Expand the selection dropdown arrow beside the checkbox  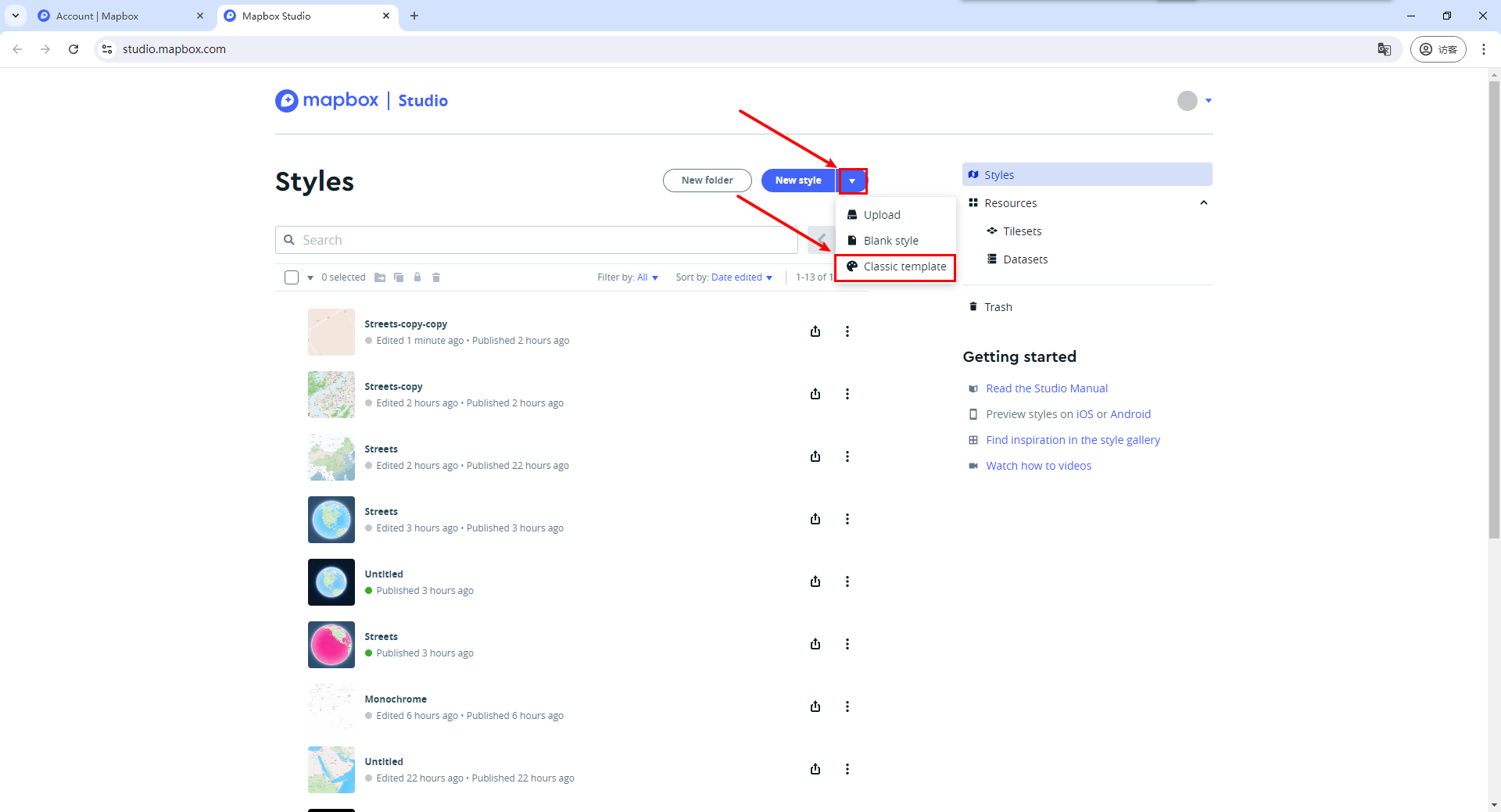click(x=310, y=278)
